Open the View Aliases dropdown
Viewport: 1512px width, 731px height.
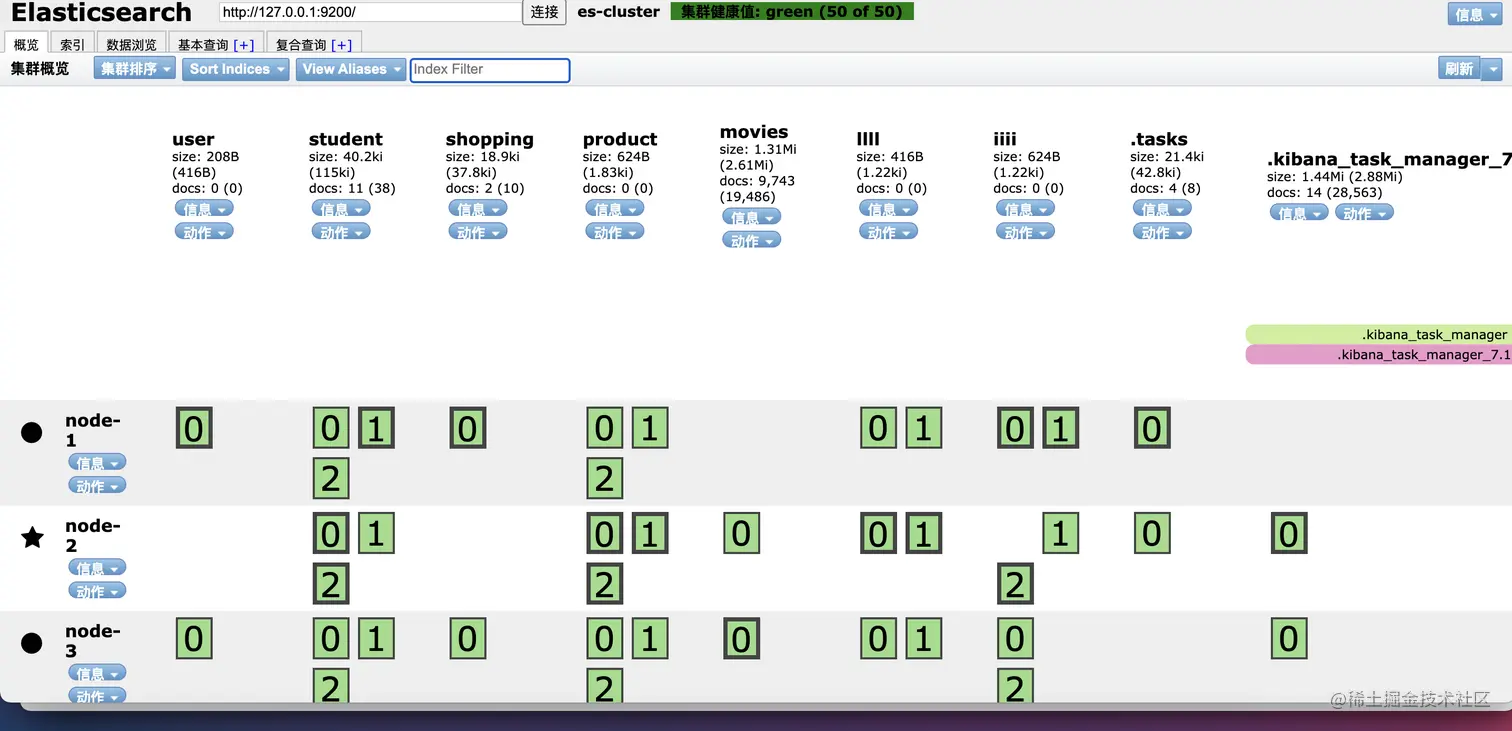coord(351,69)
